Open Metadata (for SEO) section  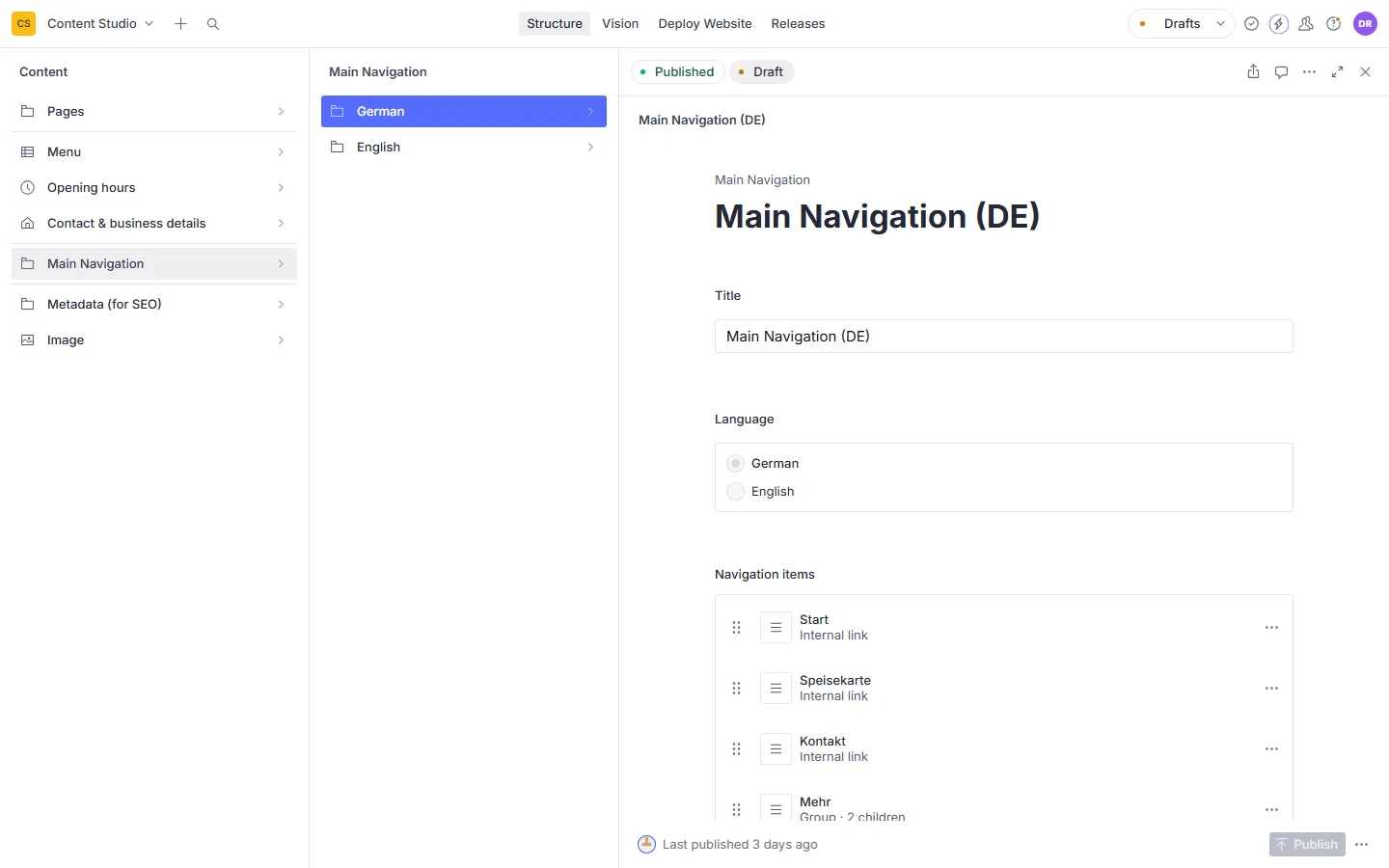(154, 305)
